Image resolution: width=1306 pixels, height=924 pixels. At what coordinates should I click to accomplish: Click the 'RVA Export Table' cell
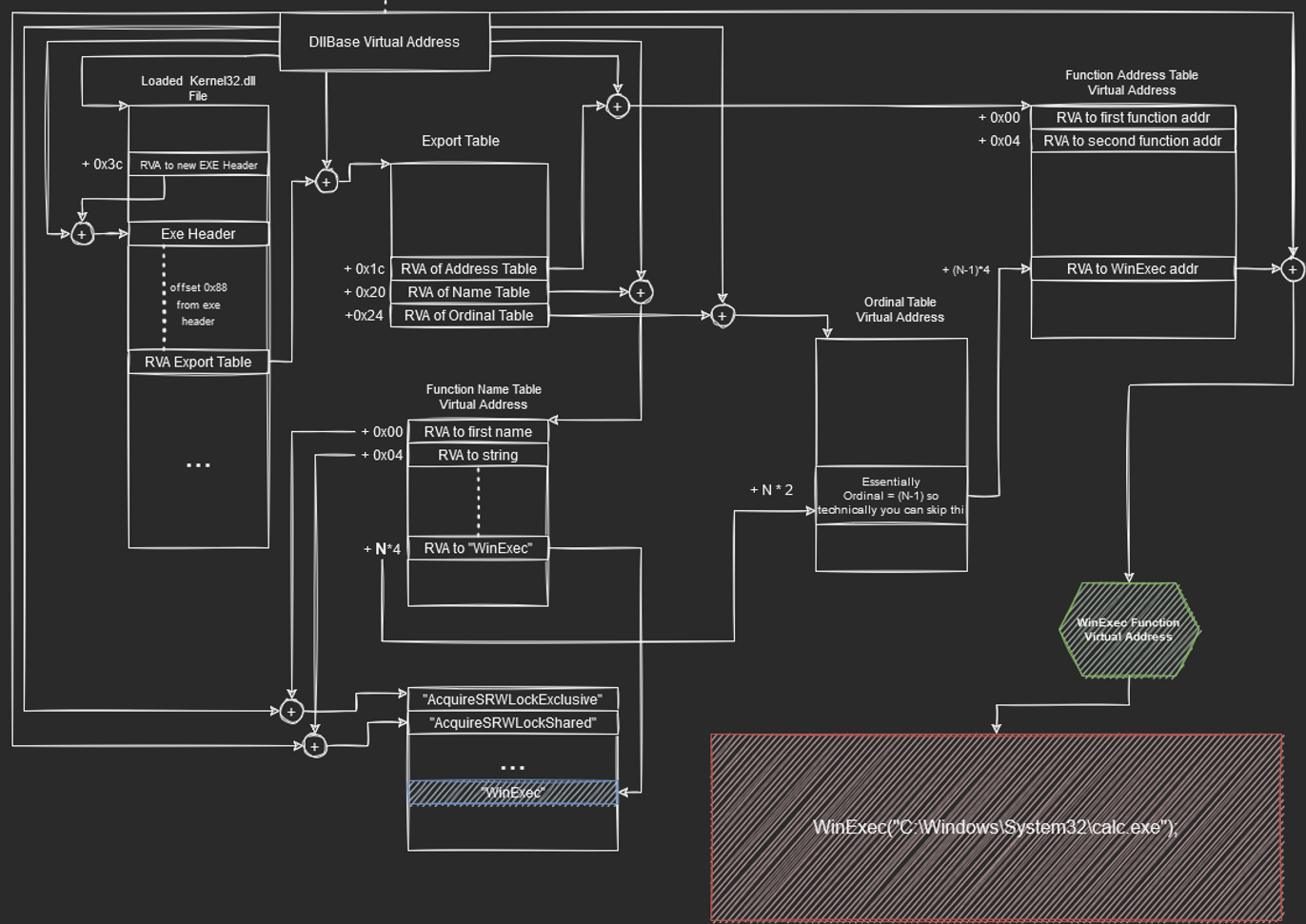[x=199, y=362]
